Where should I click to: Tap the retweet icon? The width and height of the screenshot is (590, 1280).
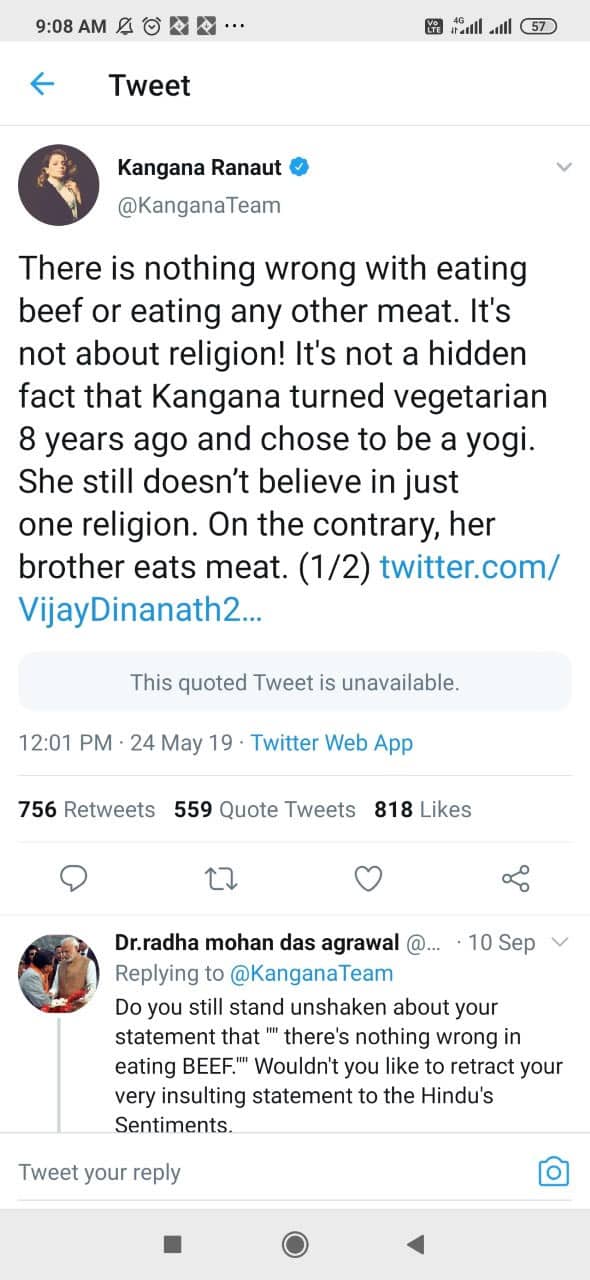(x=218, y=879)
